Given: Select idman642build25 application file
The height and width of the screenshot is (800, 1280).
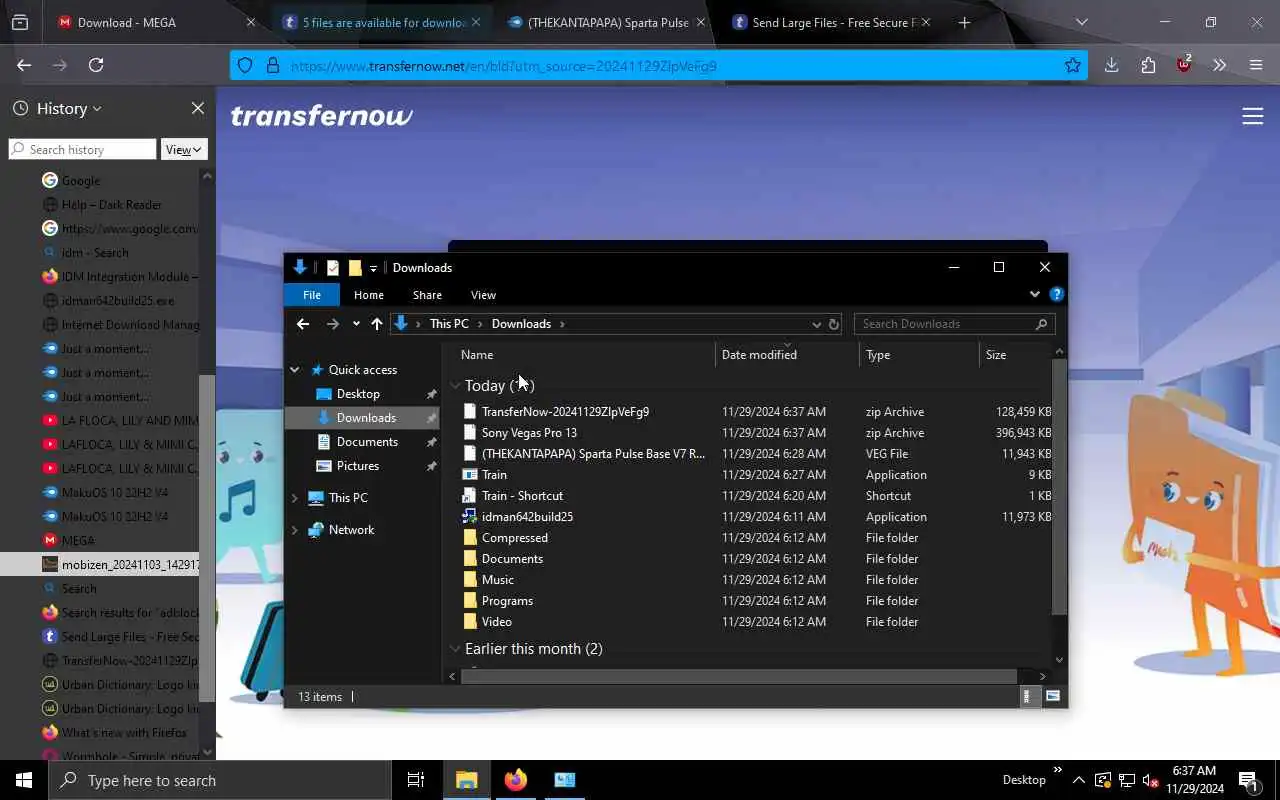Looking at the screenshot, I should pyautogui.click(x=527, y=517).
